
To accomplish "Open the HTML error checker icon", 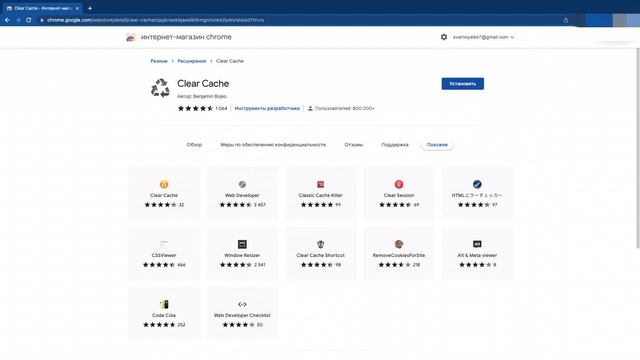I will pos(477,184).
